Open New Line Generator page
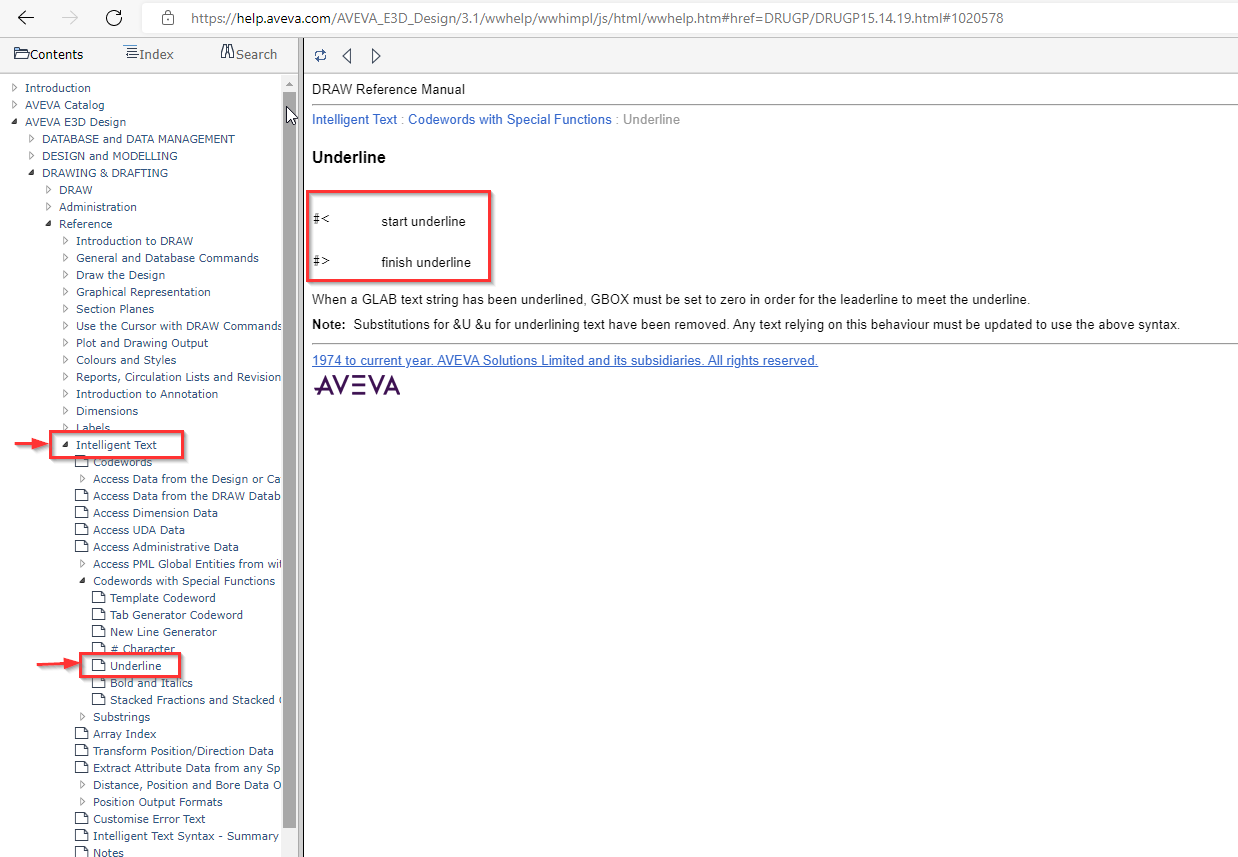Image resolution: width=1238 pixels, height=857 pixels. pyautogui.click(x=163, y=632)
